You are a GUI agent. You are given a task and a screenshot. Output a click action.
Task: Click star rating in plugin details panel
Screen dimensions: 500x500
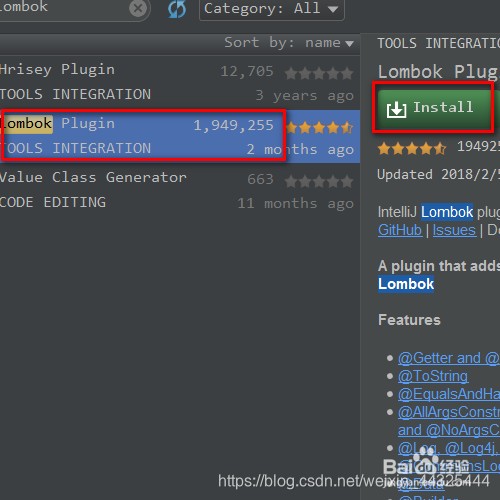click(412, 149)
